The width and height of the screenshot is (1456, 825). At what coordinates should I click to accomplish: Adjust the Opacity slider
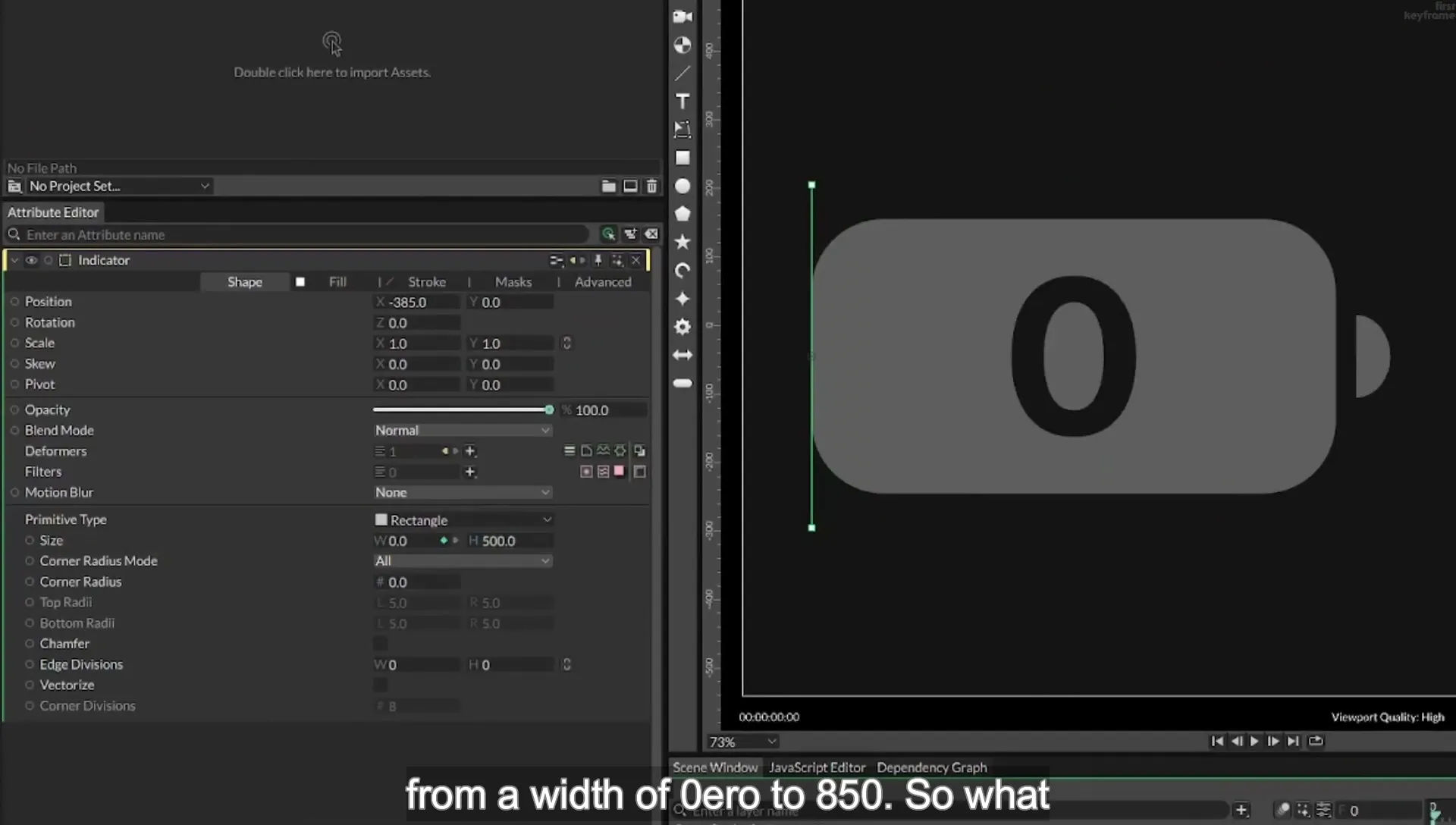pyautogui.click(x=463, y=409)
